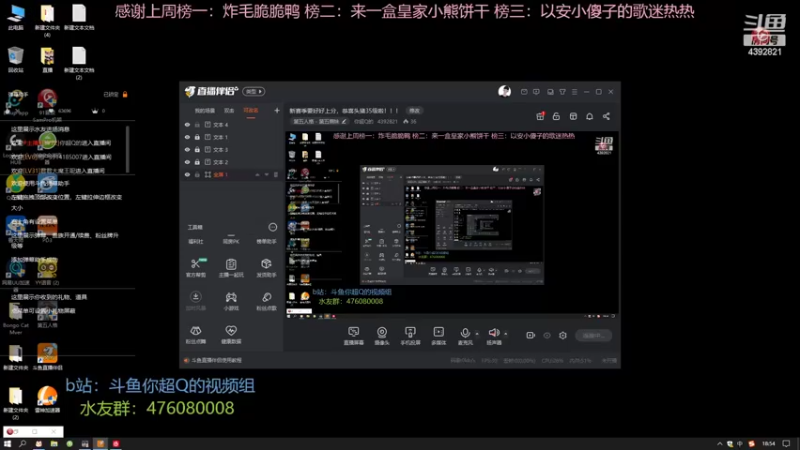
Task: Edit the game category tag with the pencil
Action: tap(344, 121)
